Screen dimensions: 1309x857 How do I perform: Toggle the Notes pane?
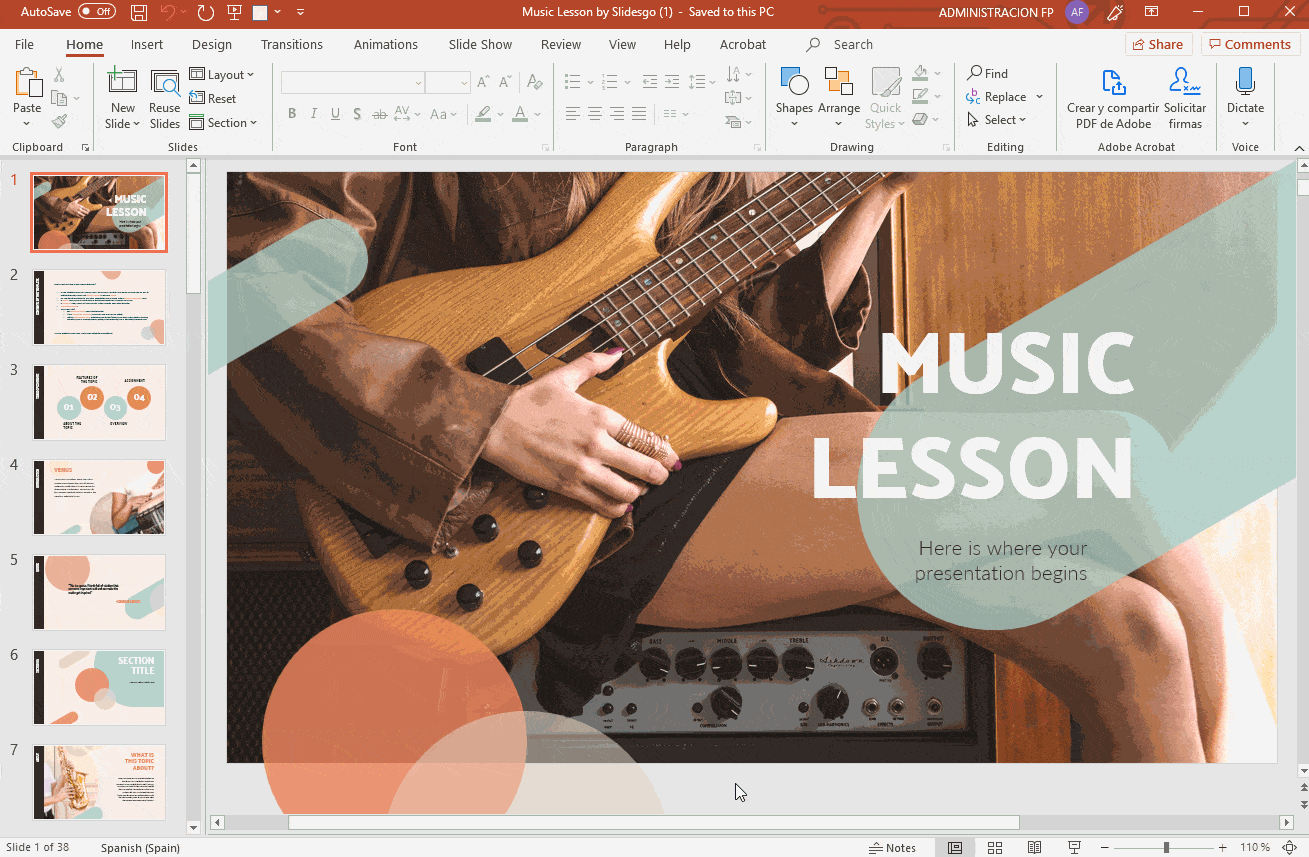[892, 848]
